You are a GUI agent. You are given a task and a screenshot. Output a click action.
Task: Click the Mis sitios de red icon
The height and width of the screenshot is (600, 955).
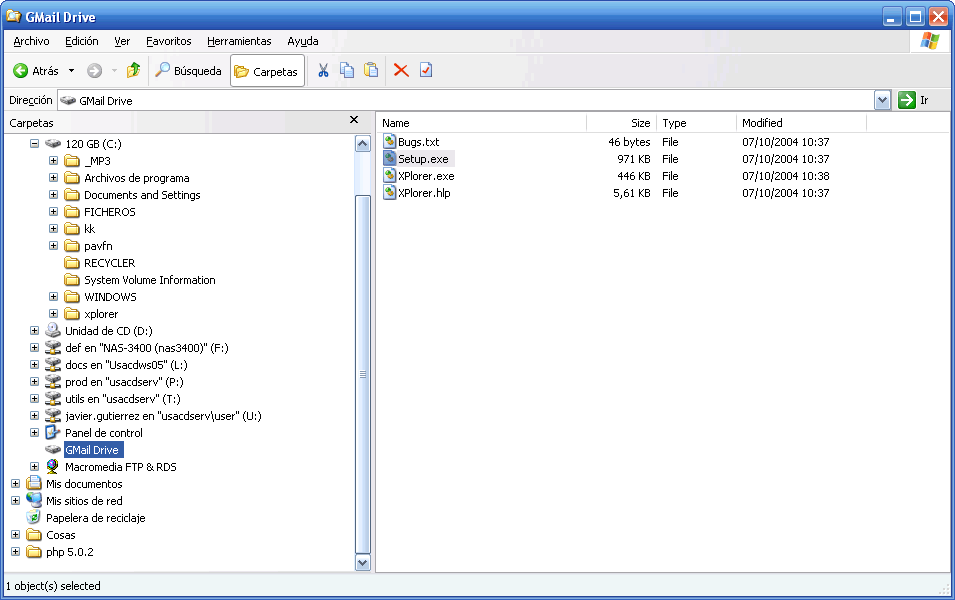(34, 501)
